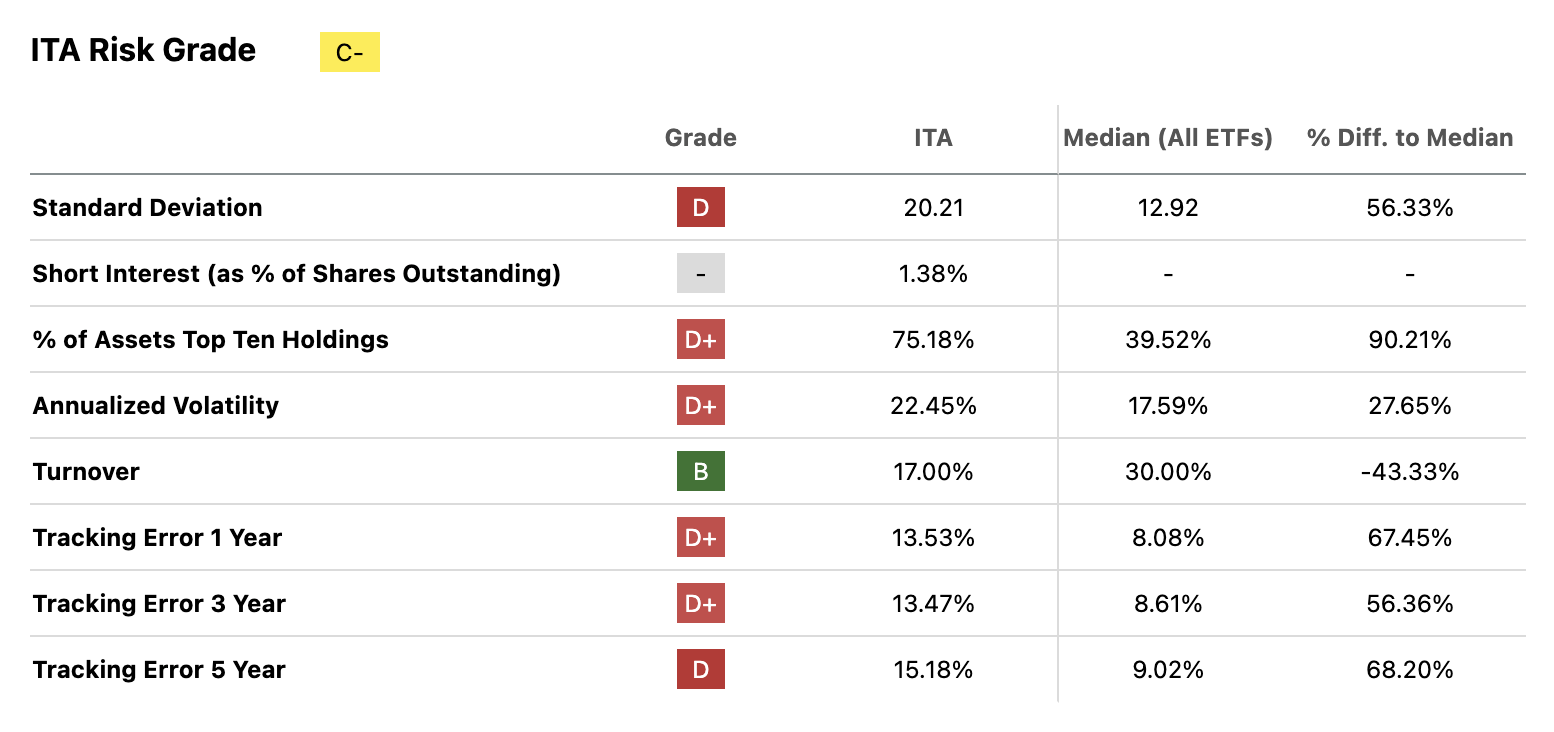Click the green Turnover B grade badge
Viewport: 1554px width, 732px height.
click(700, 472)
